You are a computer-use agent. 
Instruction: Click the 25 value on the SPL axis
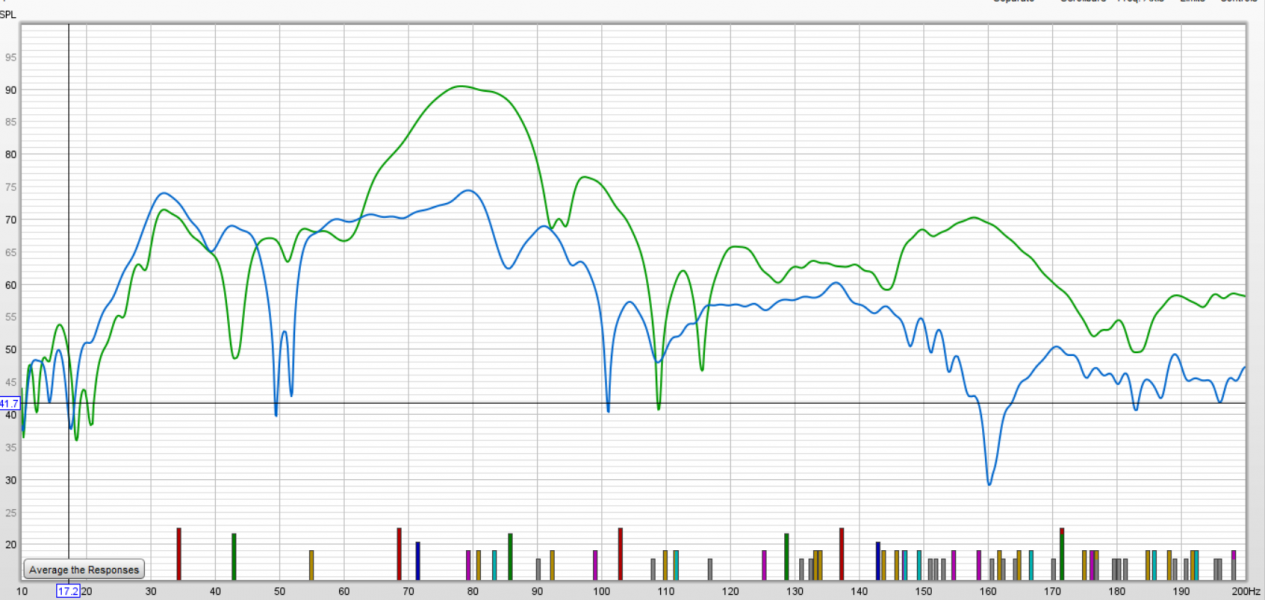click(x=11, y=513)
